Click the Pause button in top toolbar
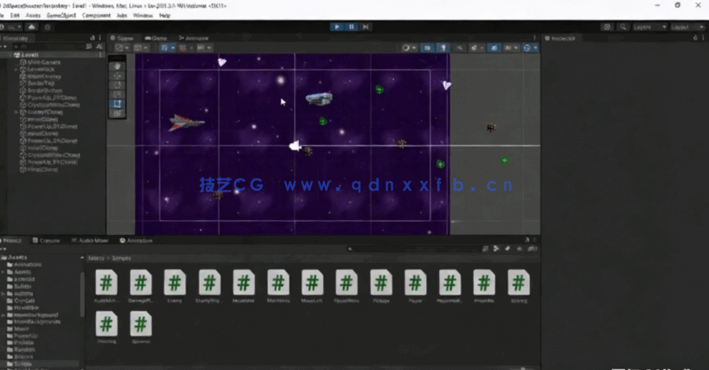The width and height of the screenshot is (709, 370). pyautogui.click(x=351, y=27)
